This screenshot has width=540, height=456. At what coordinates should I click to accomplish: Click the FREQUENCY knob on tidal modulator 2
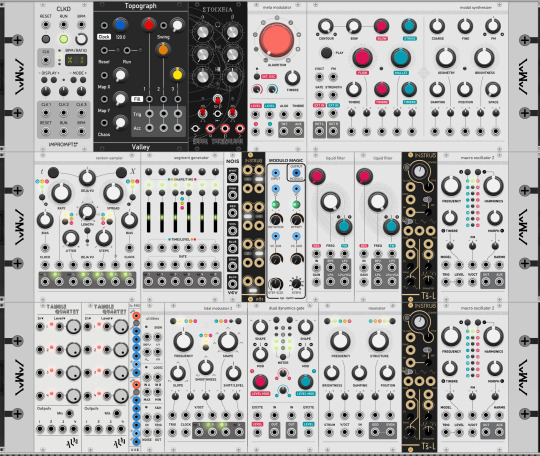[x=183, y=341]
